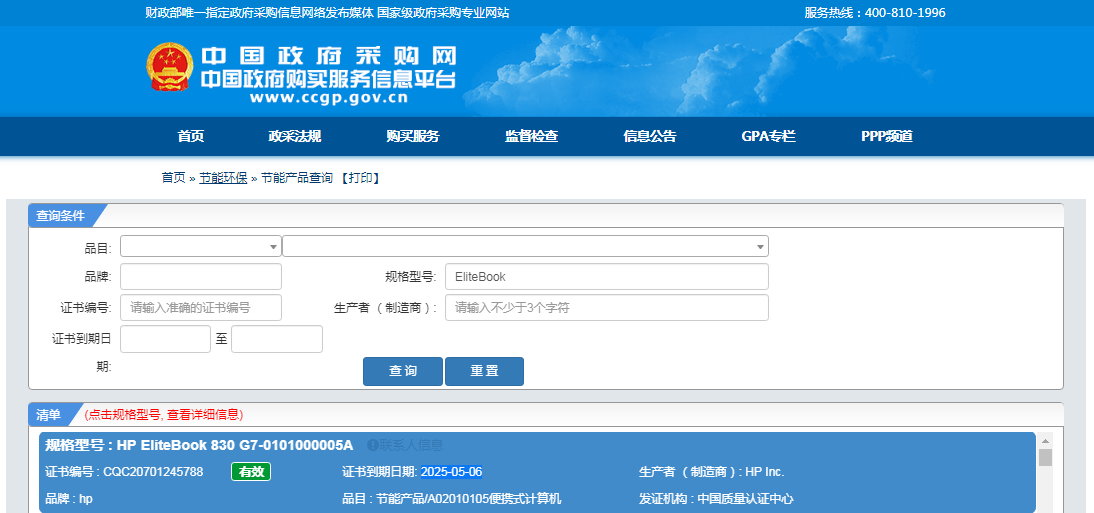
Task: Click the 查询 search button
Action: point(403,371)
